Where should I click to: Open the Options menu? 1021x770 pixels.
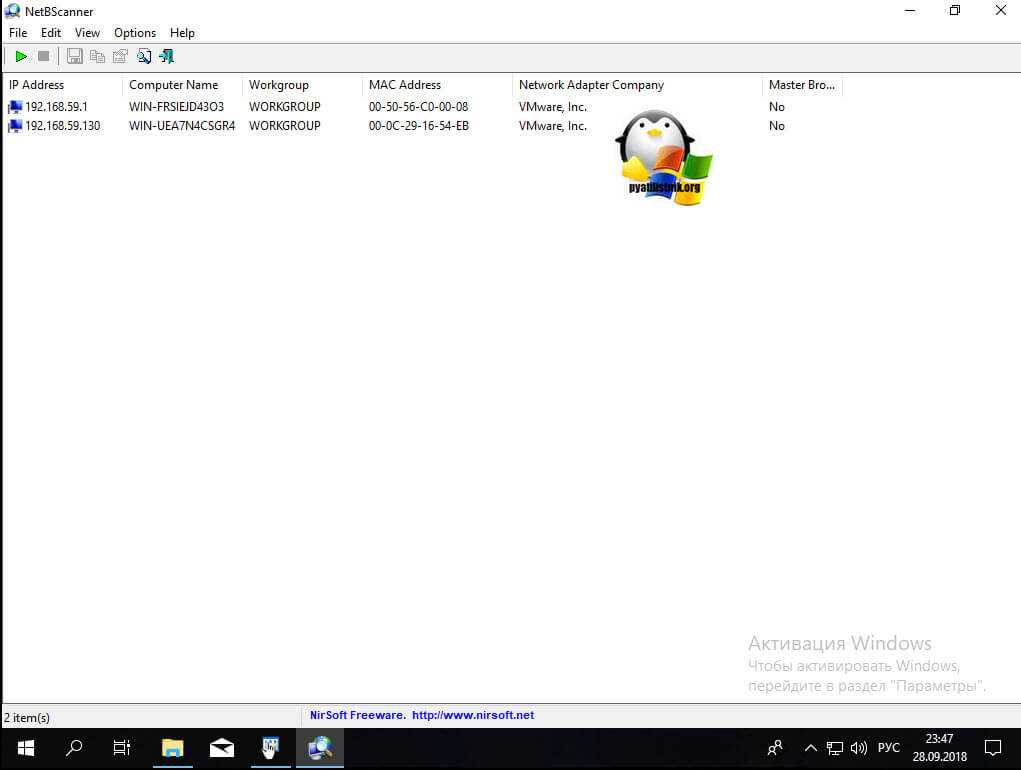coord(135,33)
